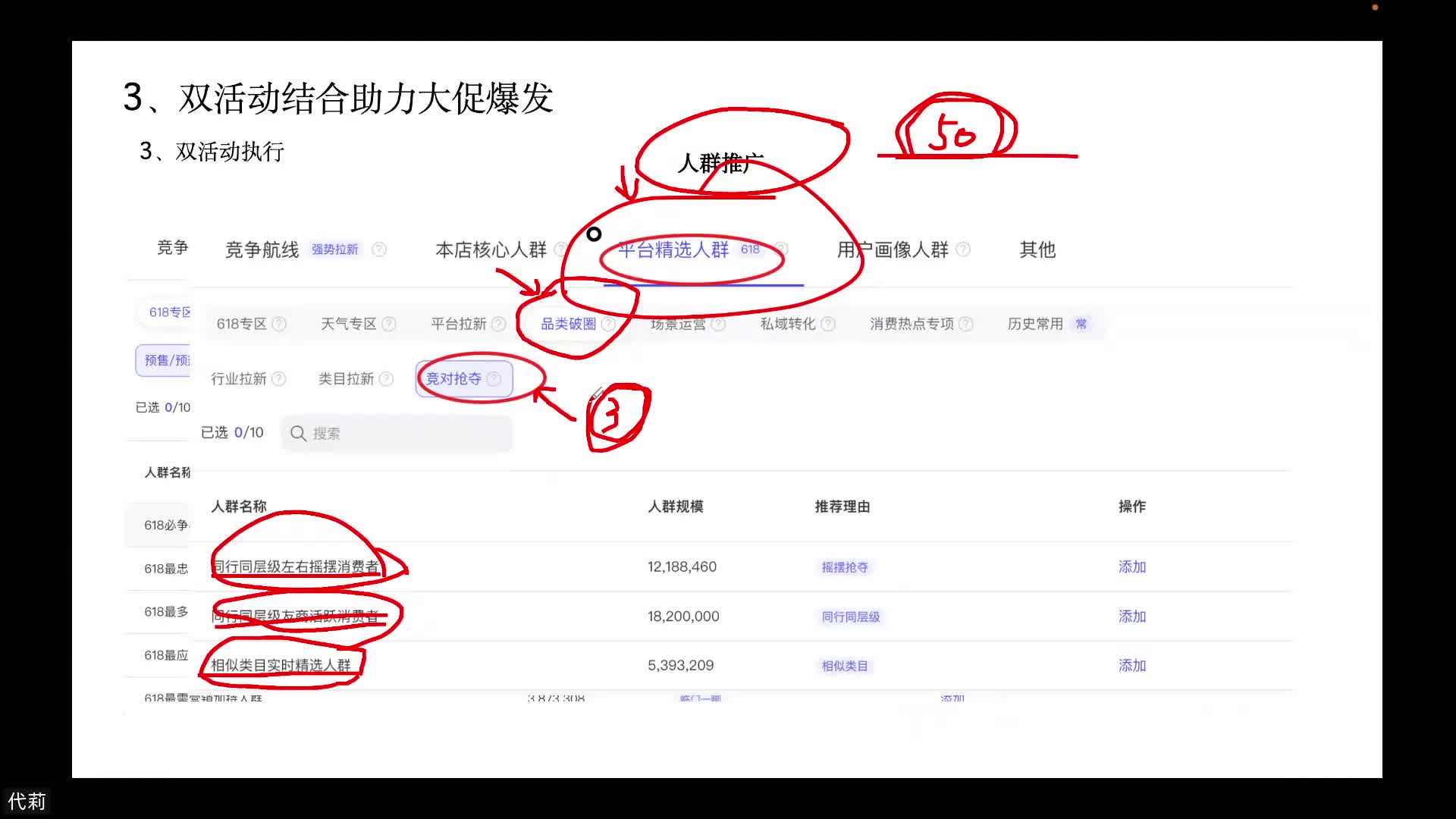Open the 竞争航线 tab
Image resolution: width=1456 pixels, height=819 pixels.
[261, 250]
